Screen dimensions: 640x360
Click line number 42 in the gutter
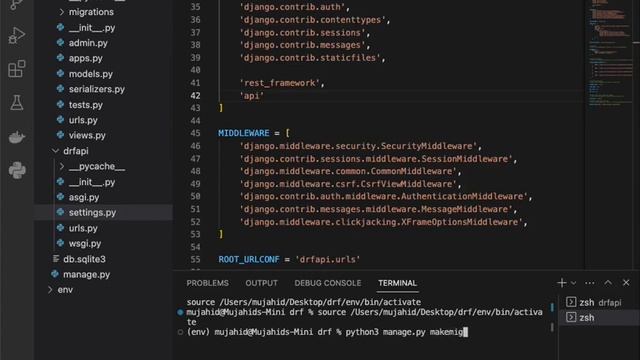(x=195, y=96)
